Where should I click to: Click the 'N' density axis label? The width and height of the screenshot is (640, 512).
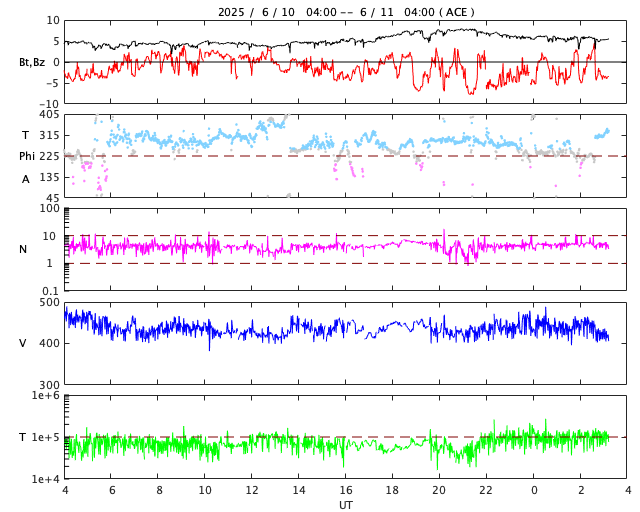pyautogui.click(x=23, y=249)
